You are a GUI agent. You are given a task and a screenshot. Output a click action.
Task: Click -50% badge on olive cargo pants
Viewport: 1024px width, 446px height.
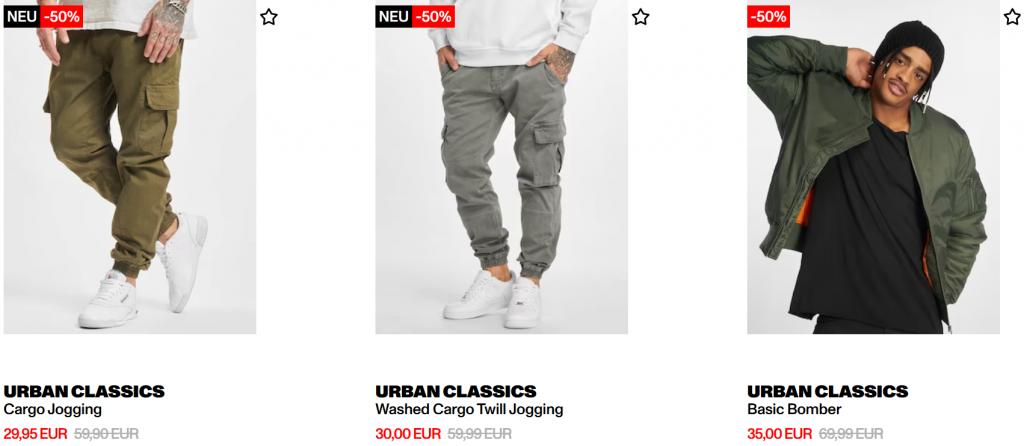61,17
